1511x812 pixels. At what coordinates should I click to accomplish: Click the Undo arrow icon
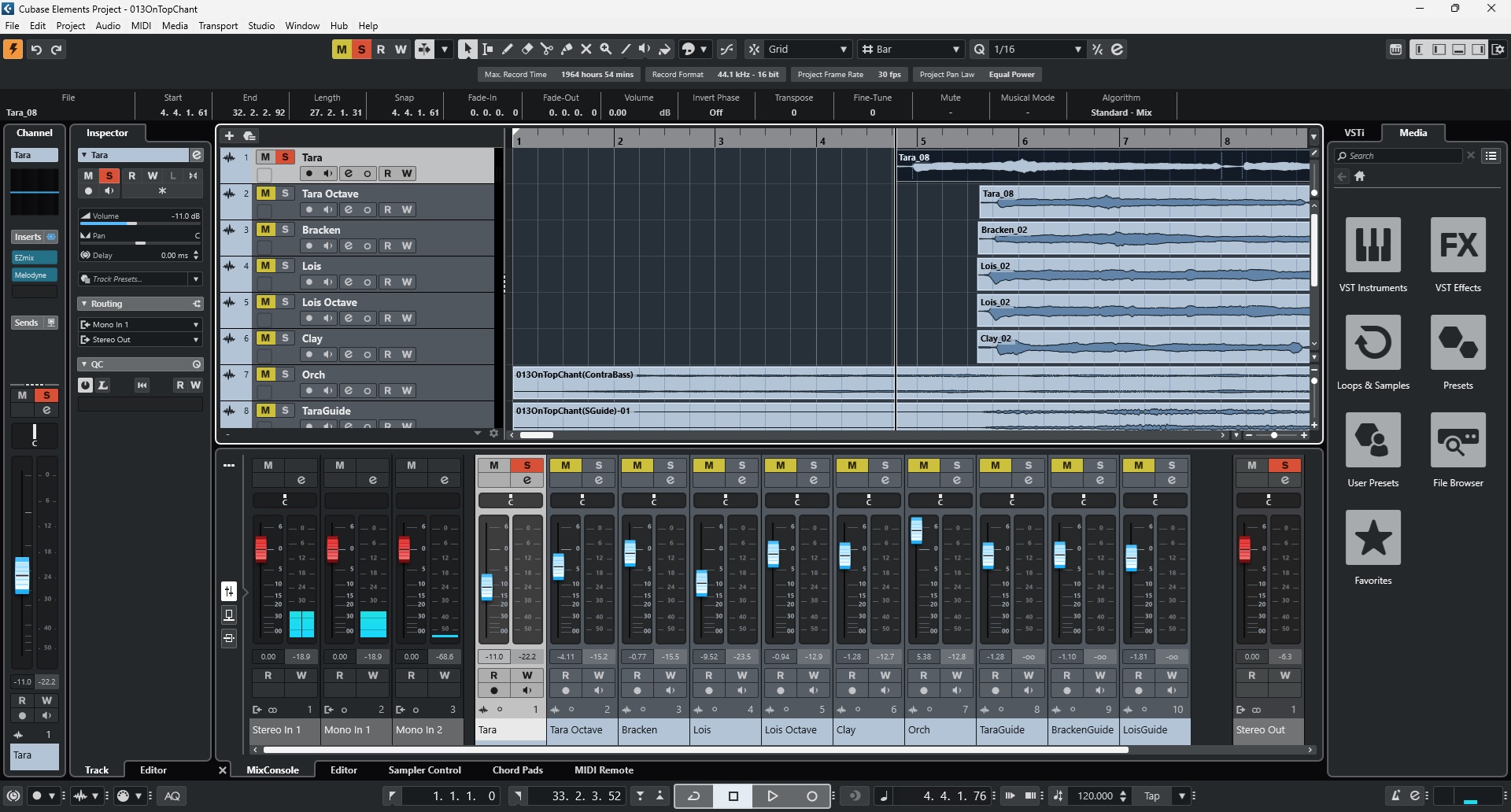coord(36,50)
